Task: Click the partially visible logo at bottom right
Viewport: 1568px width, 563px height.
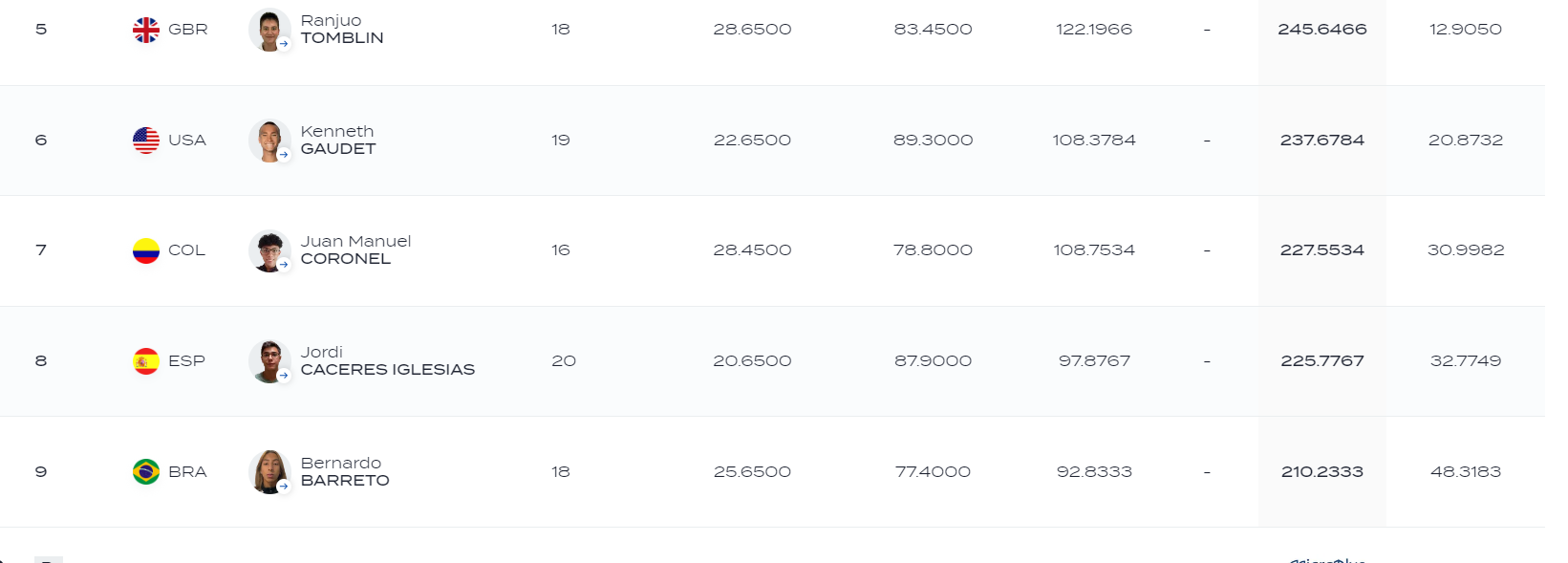Action: point(1326,559)
